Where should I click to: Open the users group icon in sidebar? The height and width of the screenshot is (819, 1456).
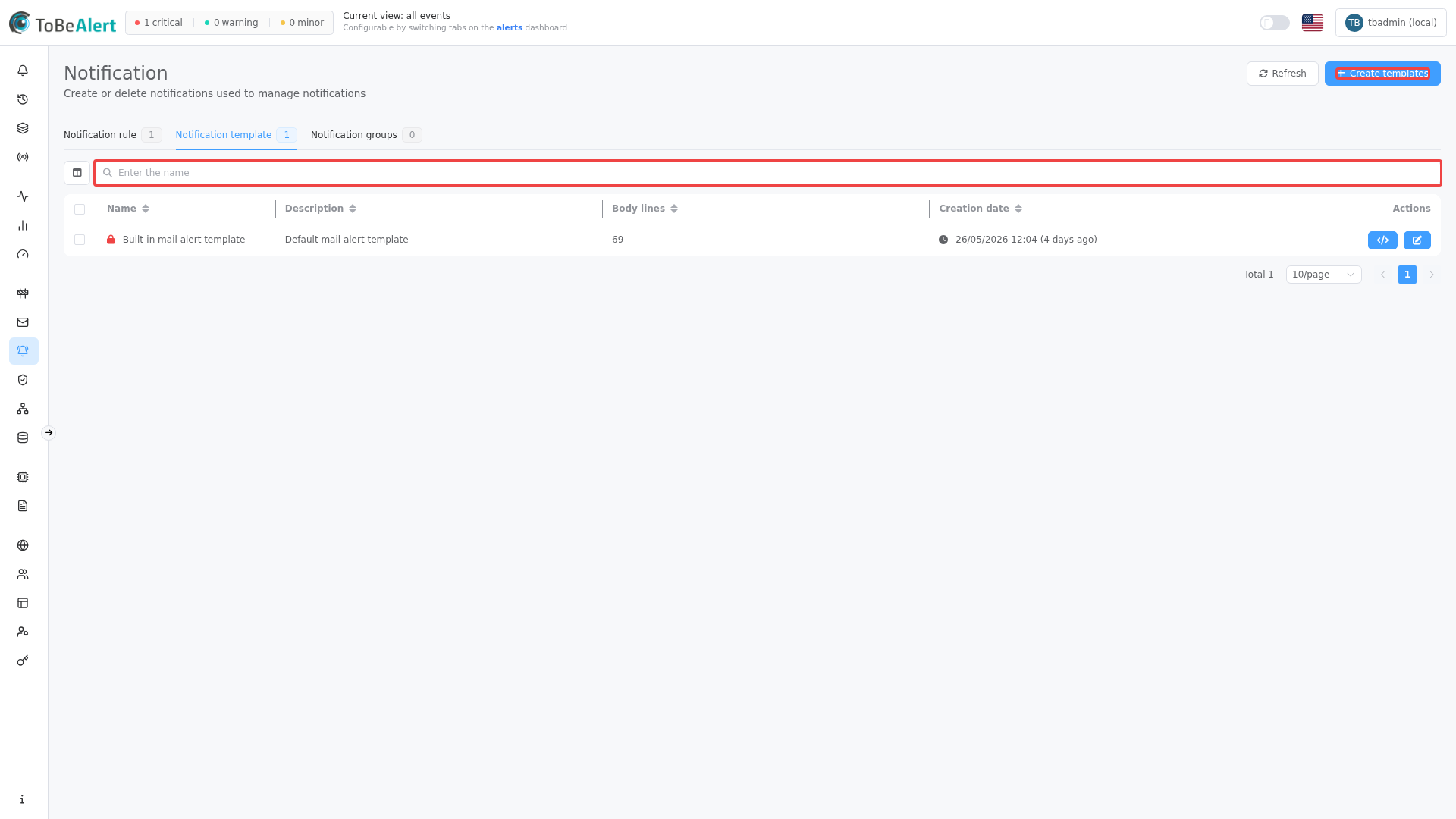pyautogui.click(x=23, y=574)
